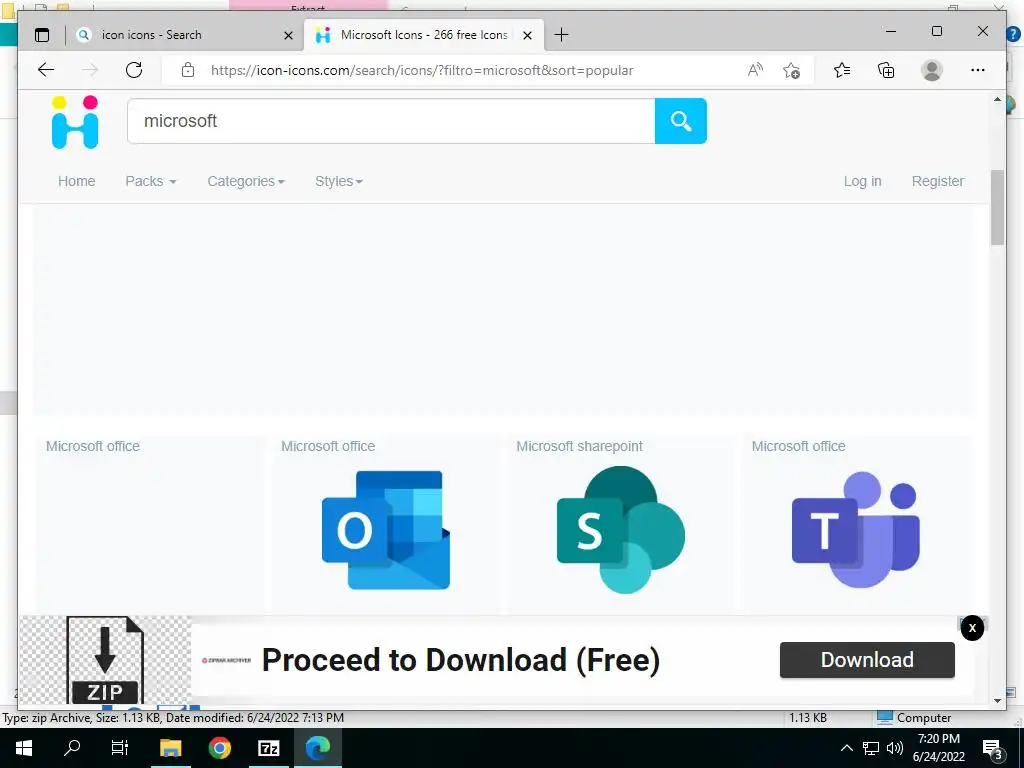The width and height of the screenshot is (1024, 768).
Task: Open the browser profile avatar
Action: [x=932, y=70]
